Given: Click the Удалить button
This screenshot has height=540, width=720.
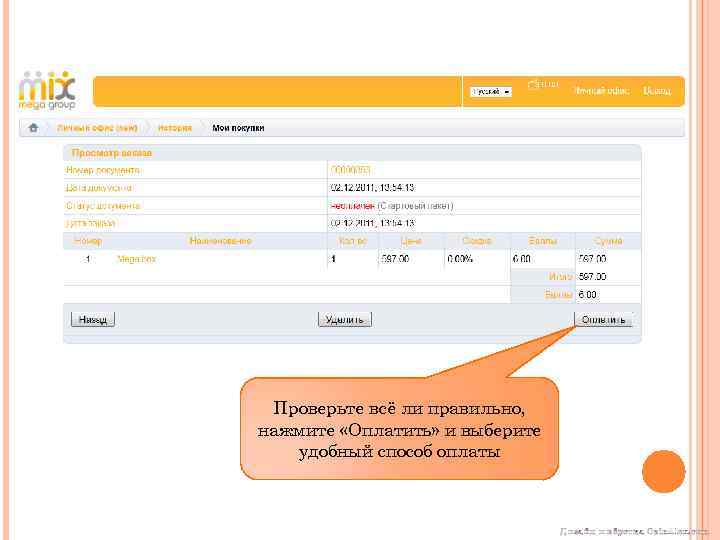Looking at the screenshot, I should [345, 320].
